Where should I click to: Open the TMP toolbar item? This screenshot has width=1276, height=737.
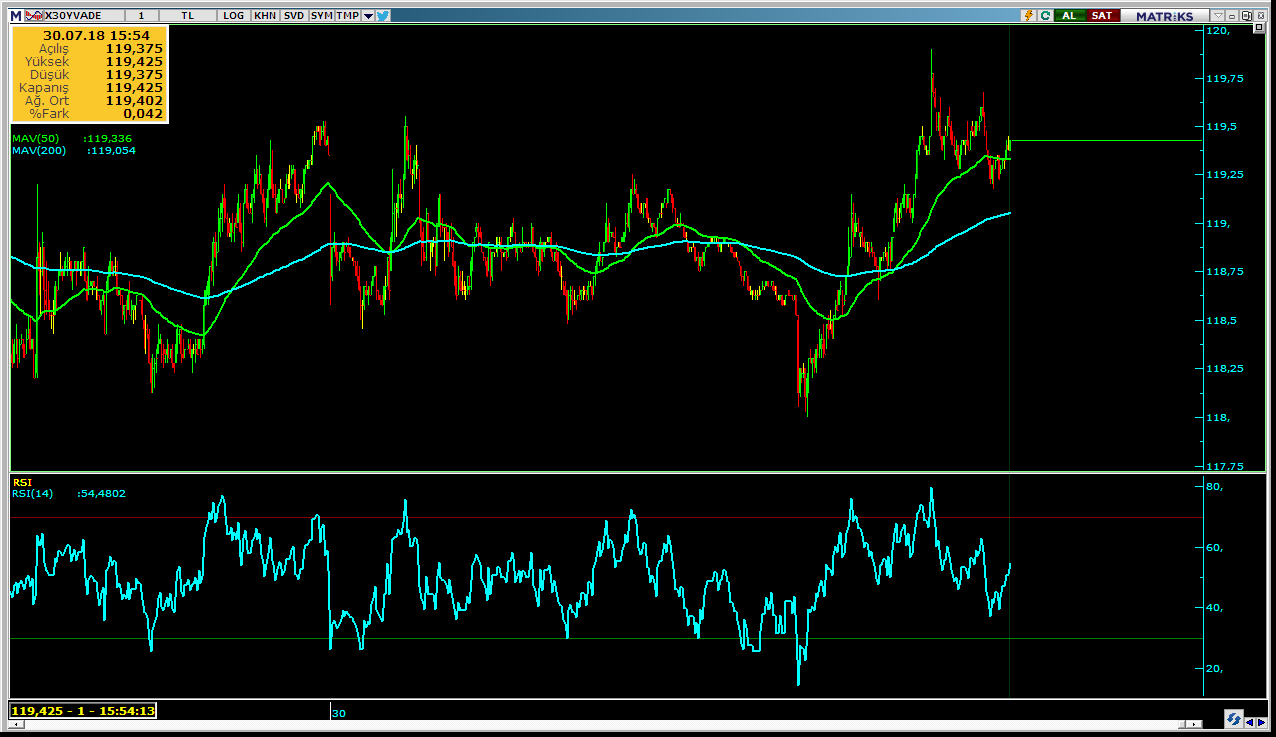coord(347,16)
